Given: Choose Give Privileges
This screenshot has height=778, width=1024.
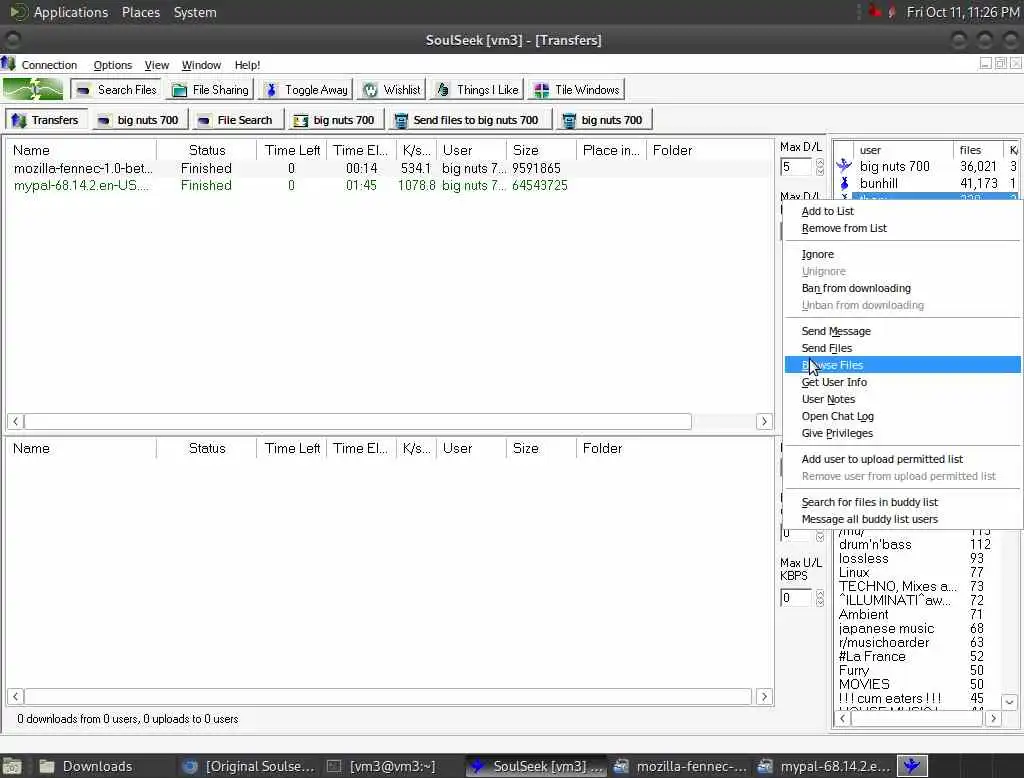Looking at the screenshot, I should [x=903, y=433].
